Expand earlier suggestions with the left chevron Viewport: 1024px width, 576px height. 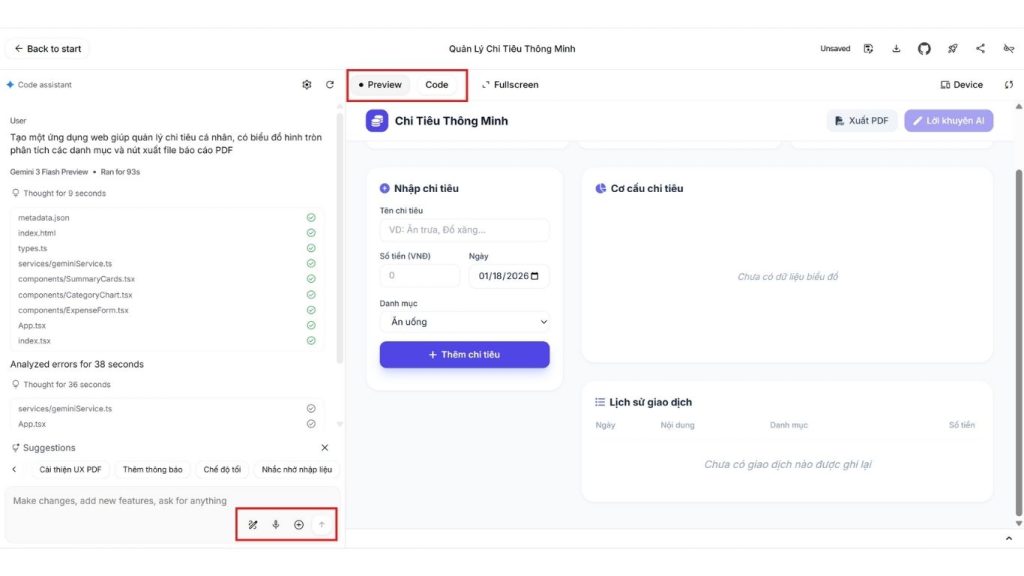coord(13,468)
